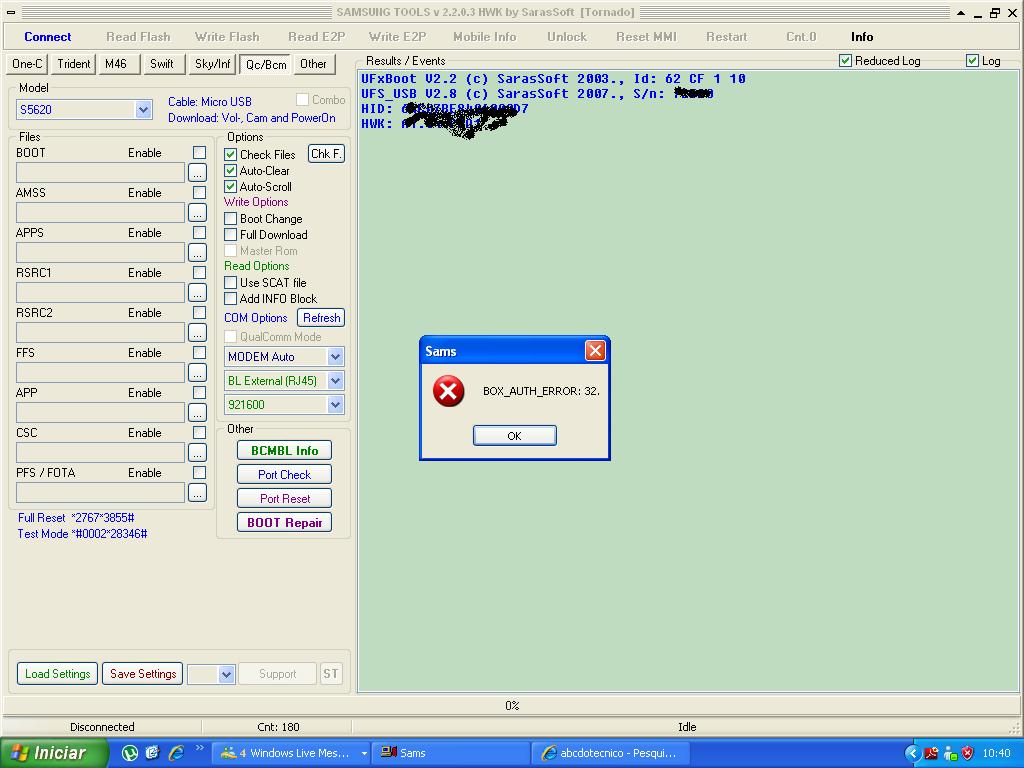
Task: Browse for PFS / FOTA file
Action: tap(197, 492)
